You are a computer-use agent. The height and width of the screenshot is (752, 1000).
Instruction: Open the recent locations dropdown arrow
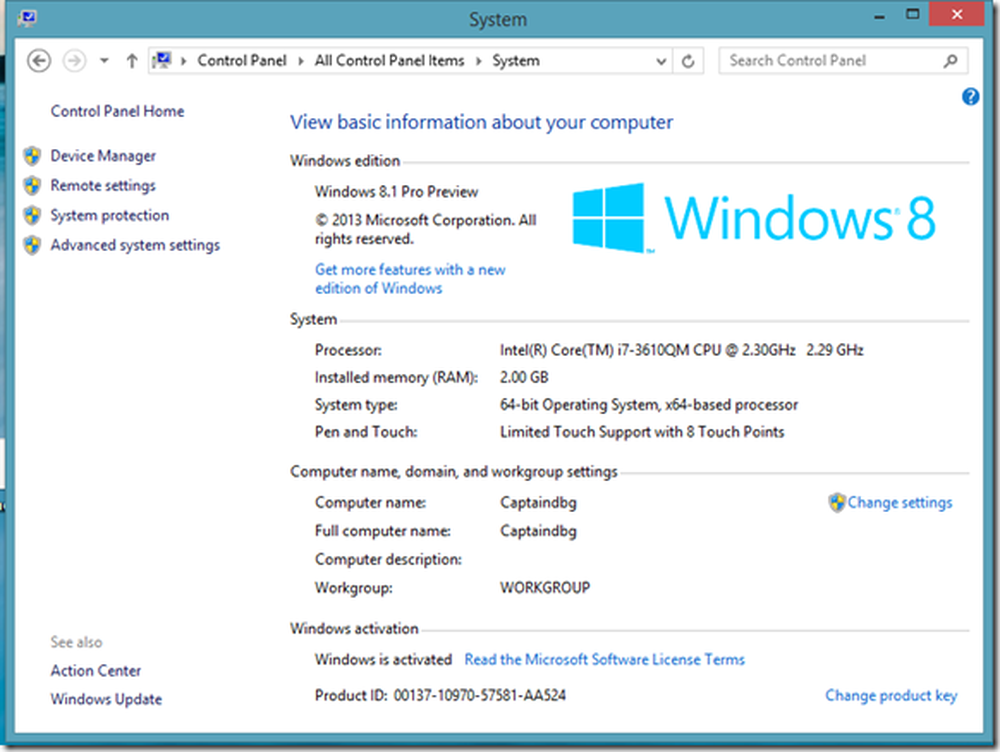[104, 61]
